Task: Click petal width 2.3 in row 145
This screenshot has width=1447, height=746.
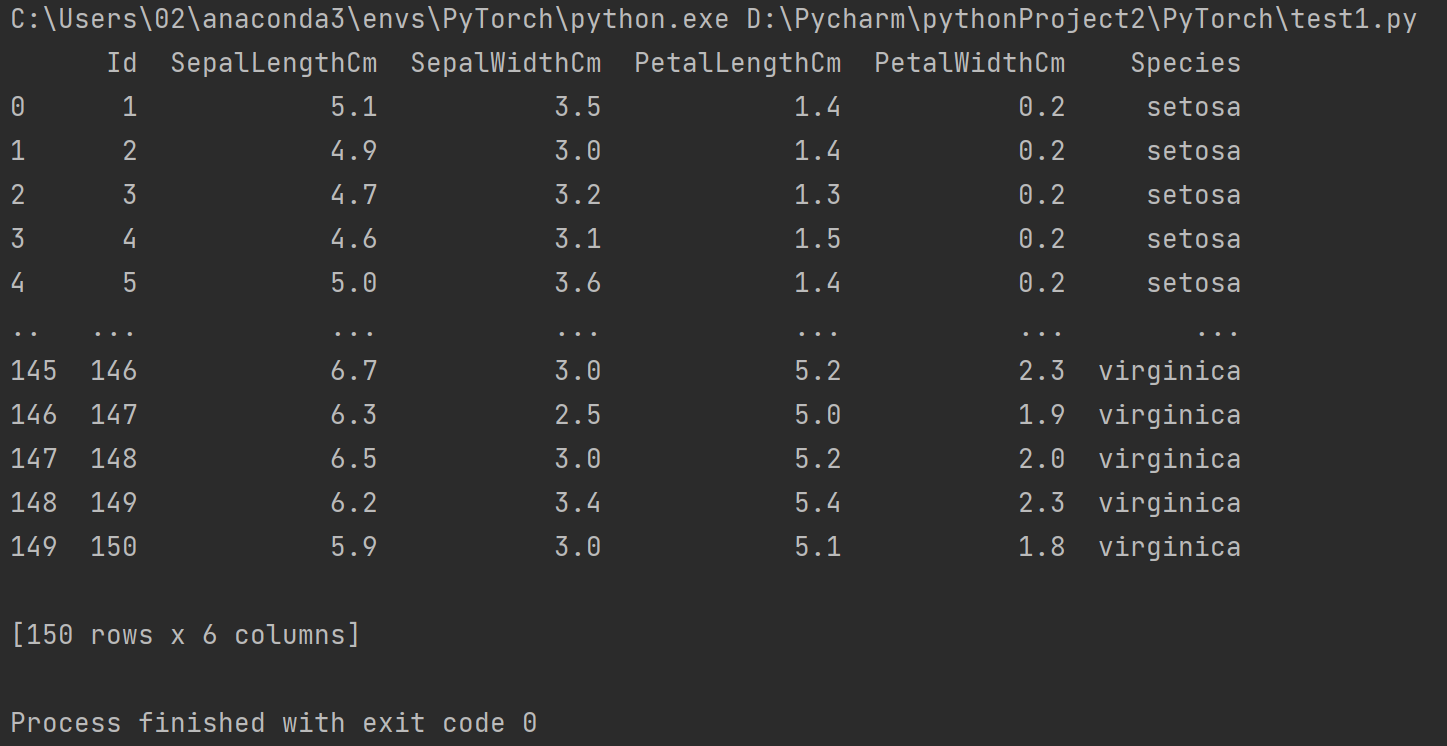Action: [1042, 371]
